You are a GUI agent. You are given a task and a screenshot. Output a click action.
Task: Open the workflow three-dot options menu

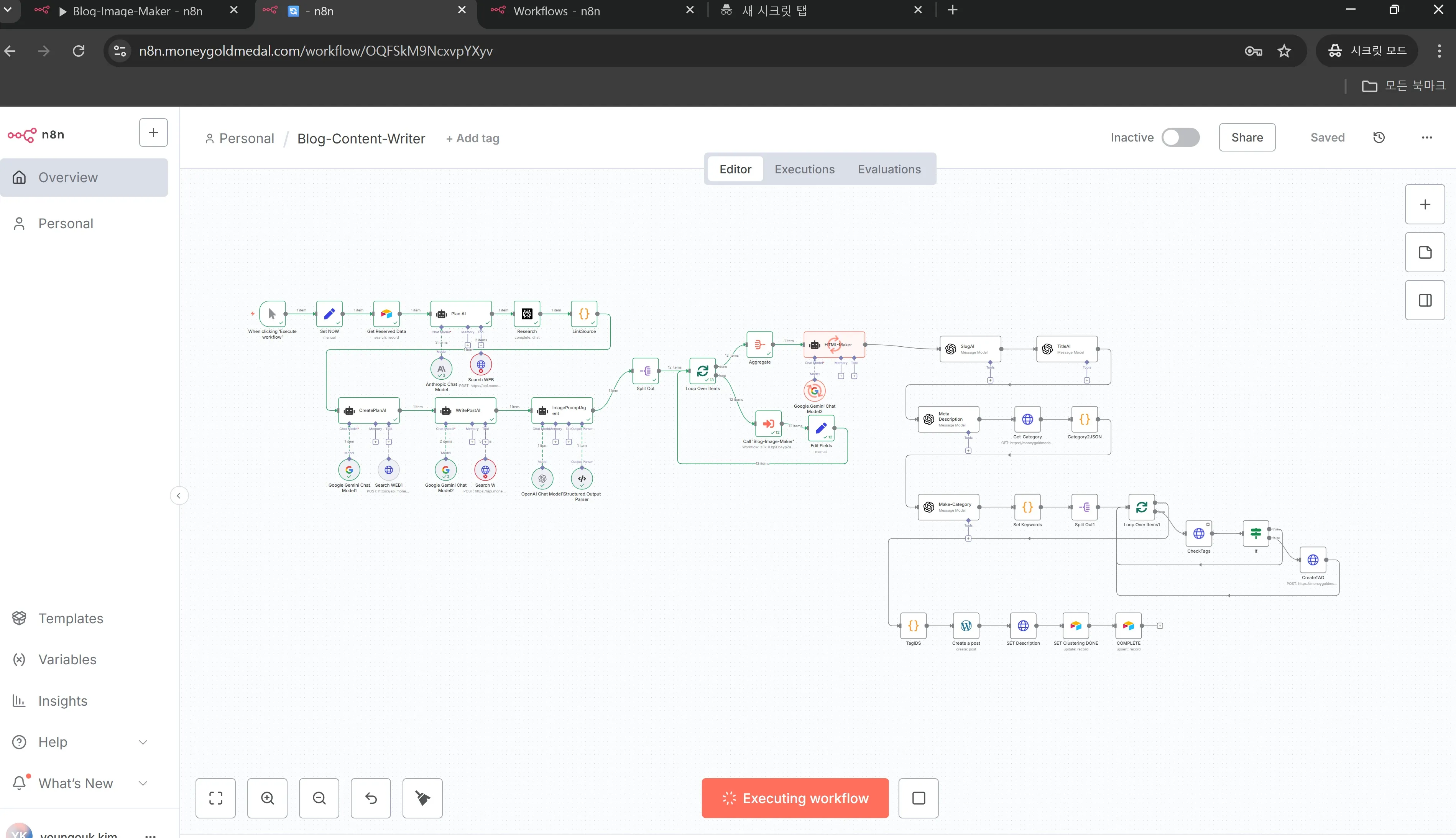[x=1426, y=138]
